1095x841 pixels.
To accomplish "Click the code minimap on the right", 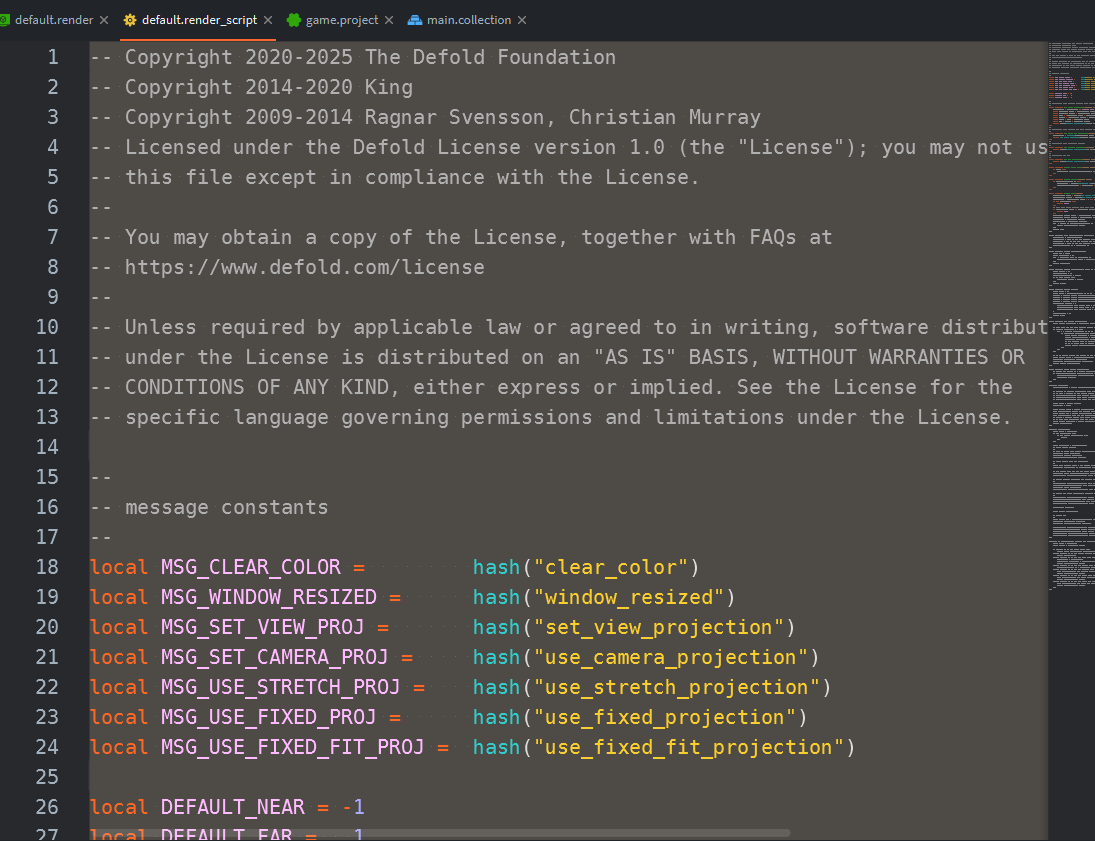I will [x=1071, y=300].
